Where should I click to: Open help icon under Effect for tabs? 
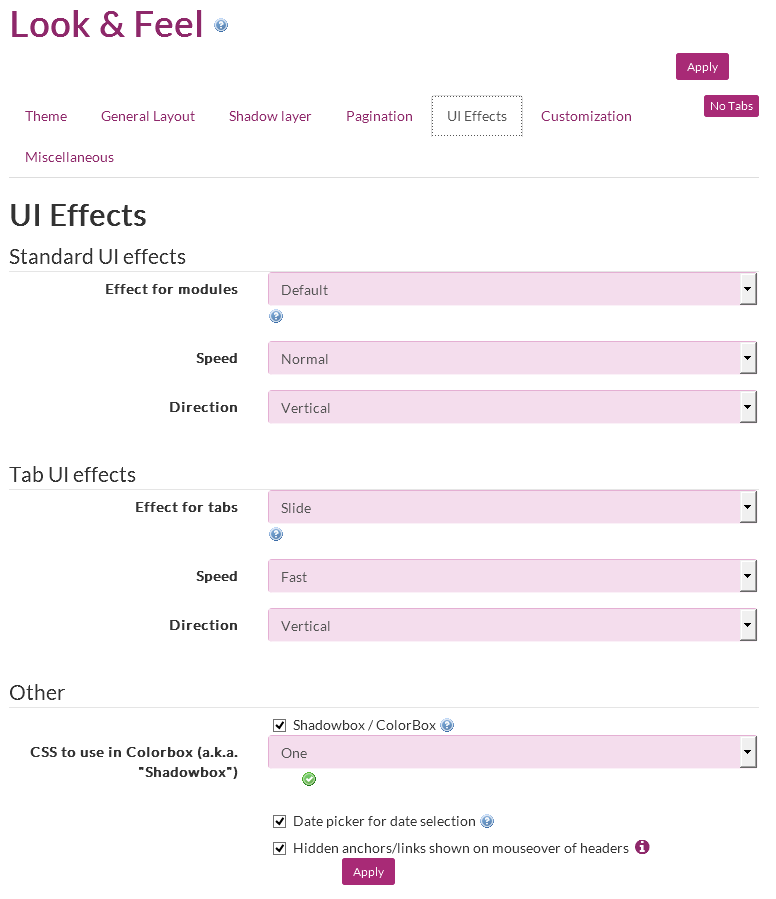pyautogui.click(x=276, y=534)
